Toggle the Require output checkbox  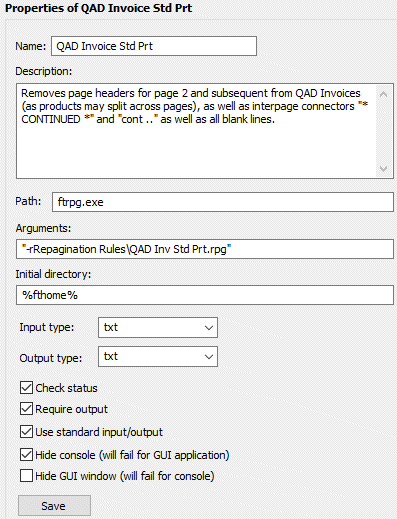(x=26, y=409)
